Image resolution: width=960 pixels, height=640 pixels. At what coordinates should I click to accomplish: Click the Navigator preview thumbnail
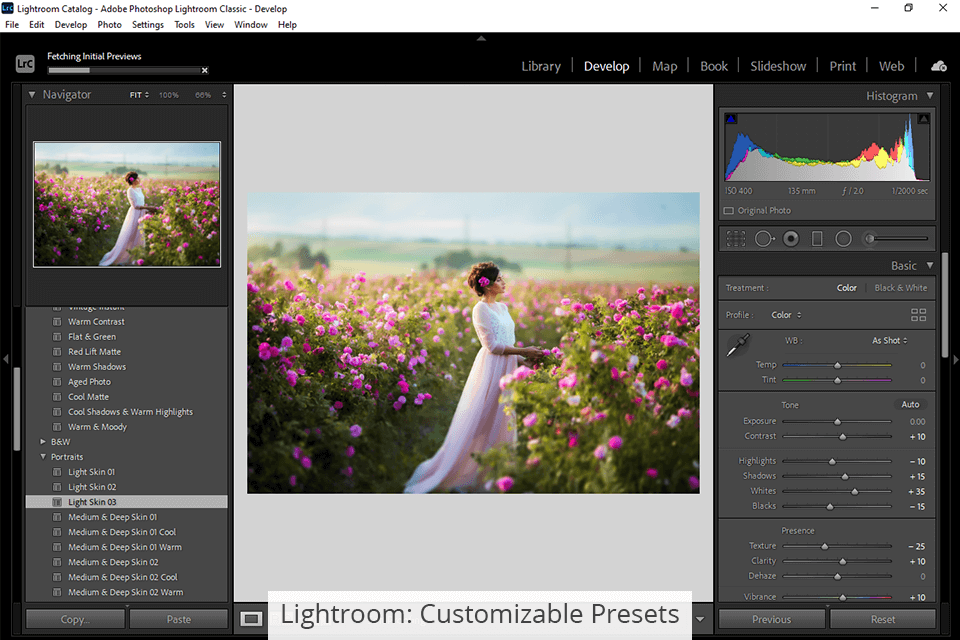[x=127, y=205]
